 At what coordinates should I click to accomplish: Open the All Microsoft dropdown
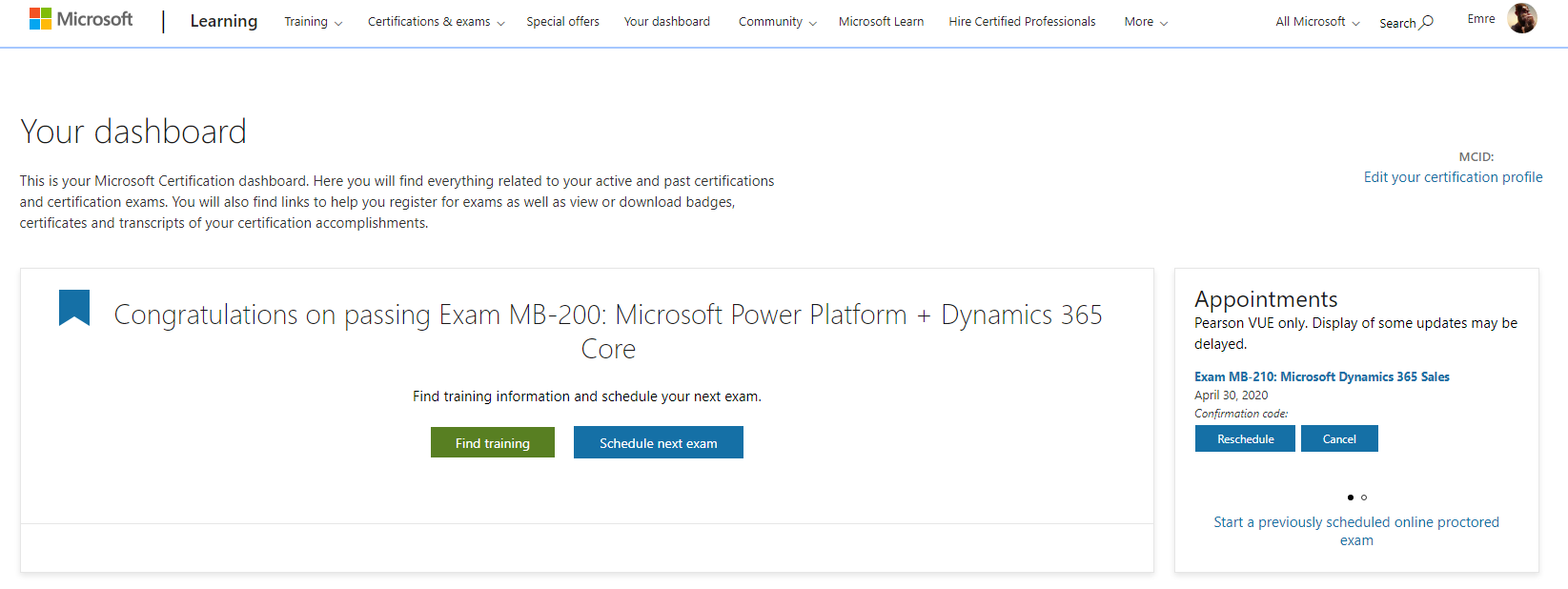click(x=1317, y=22)
